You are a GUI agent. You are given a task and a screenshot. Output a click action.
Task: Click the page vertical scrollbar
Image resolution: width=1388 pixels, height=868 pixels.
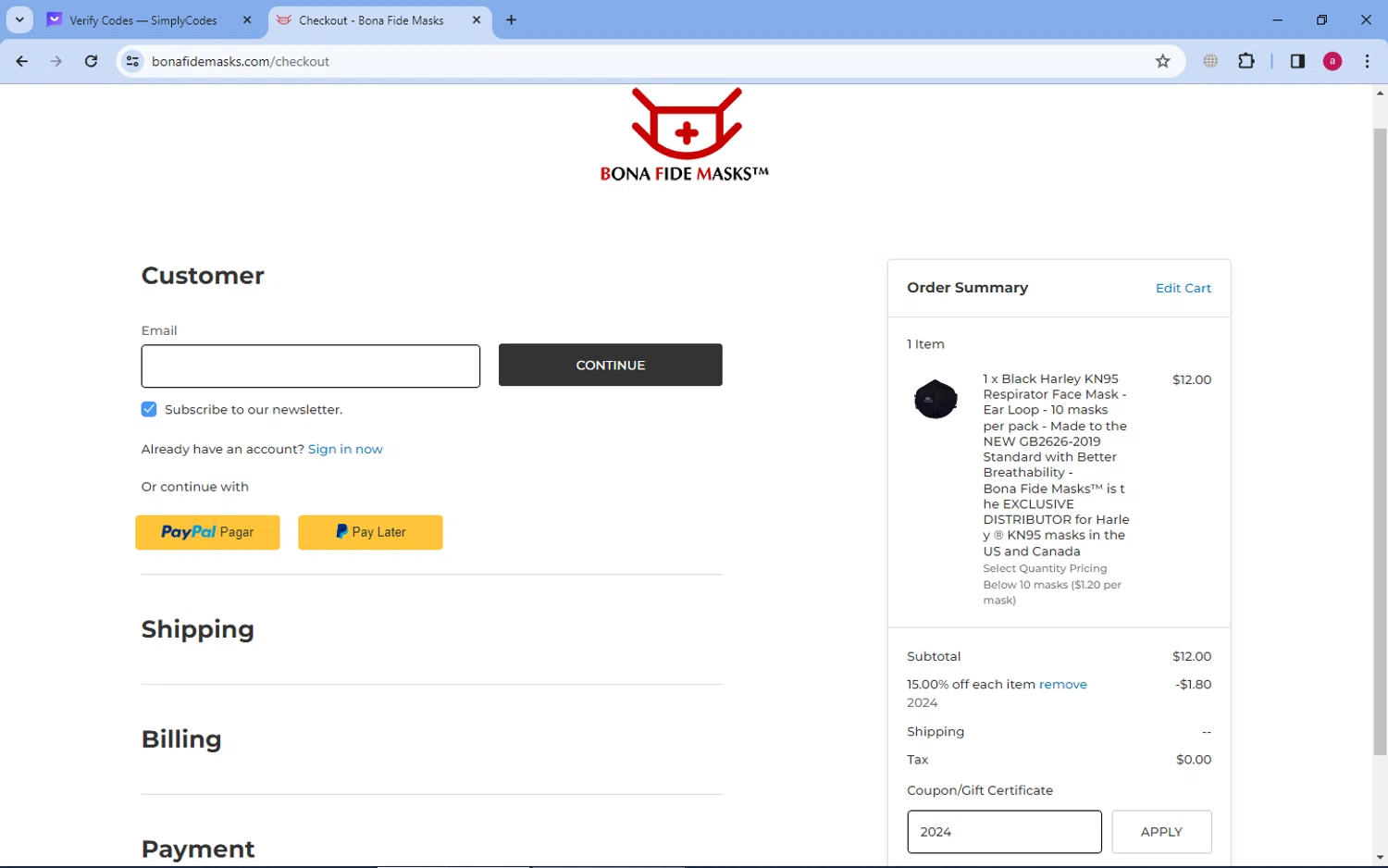point(1380,442)
